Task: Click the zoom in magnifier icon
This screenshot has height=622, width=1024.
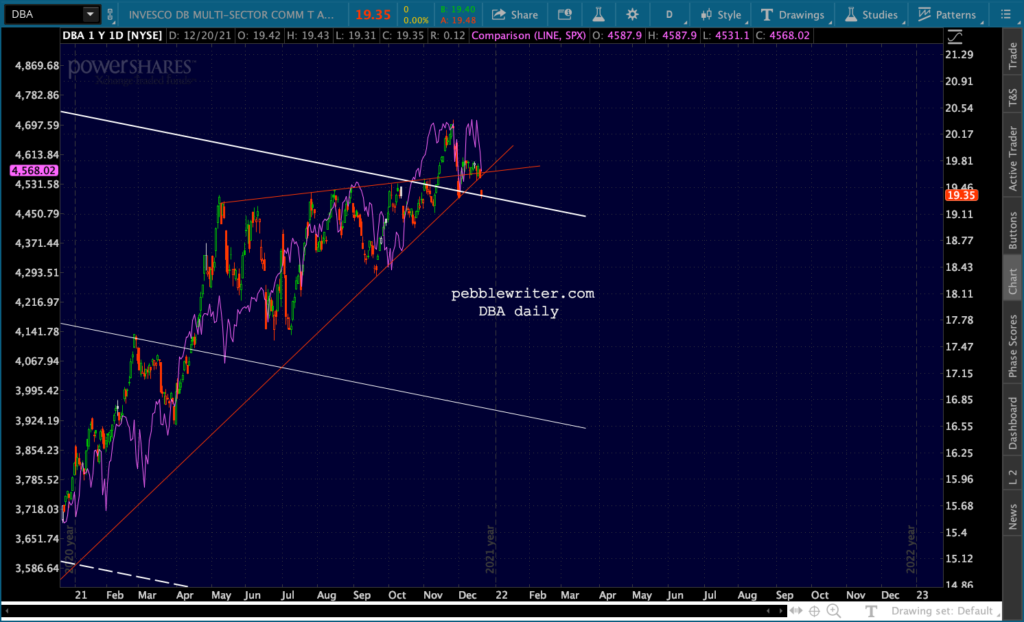Action: (x=834, y=612)
